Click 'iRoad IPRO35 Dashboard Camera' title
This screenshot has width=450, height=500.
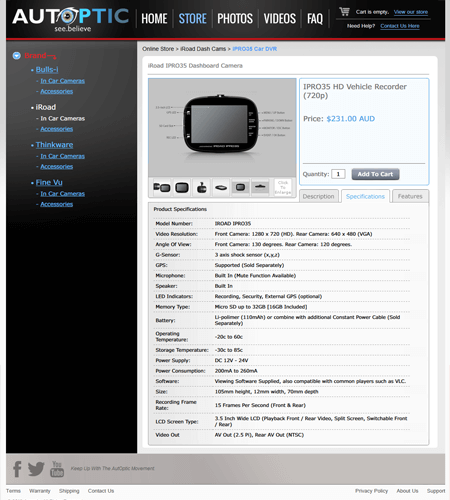click(195, 66)
